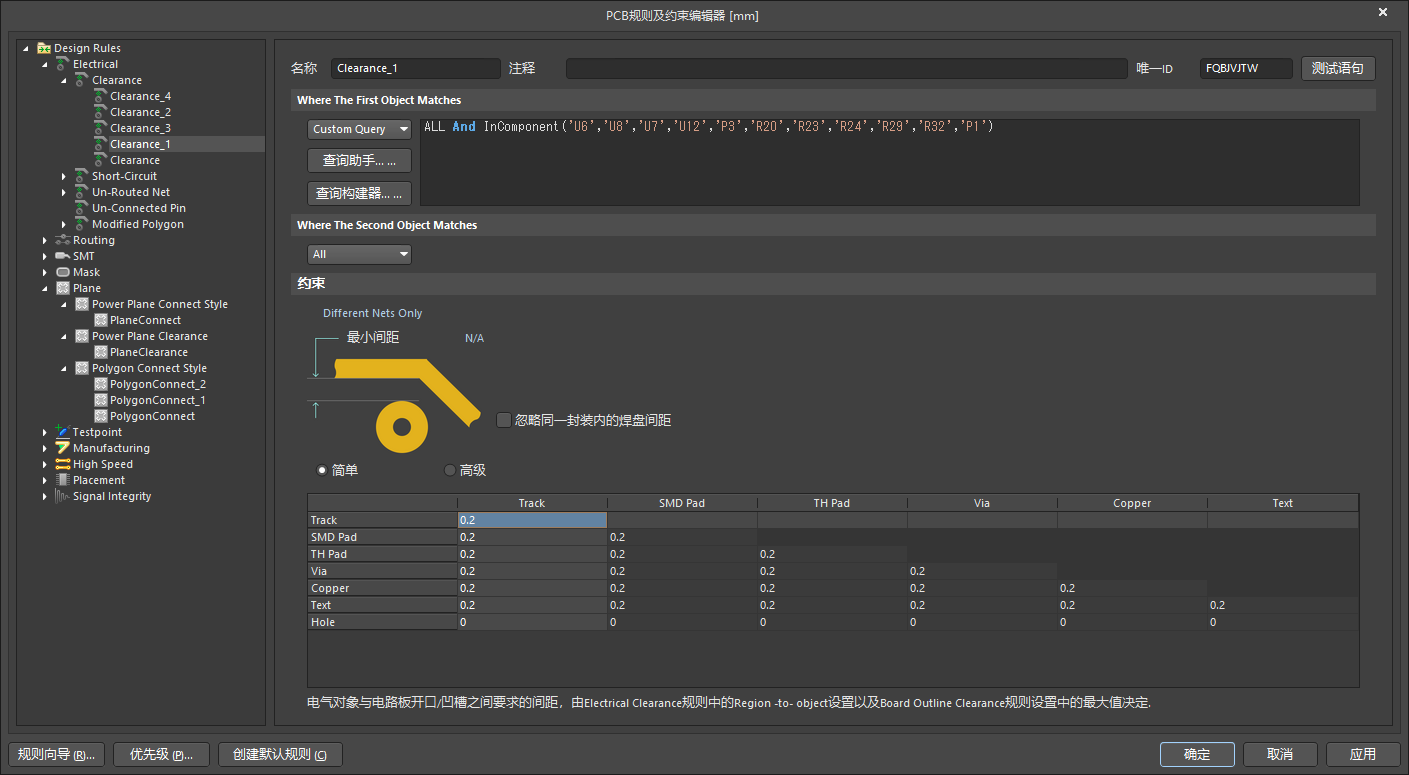The height and width of the screenshot is (775, 1409).
Task: Click the Via column header
Action: (982, 503)
